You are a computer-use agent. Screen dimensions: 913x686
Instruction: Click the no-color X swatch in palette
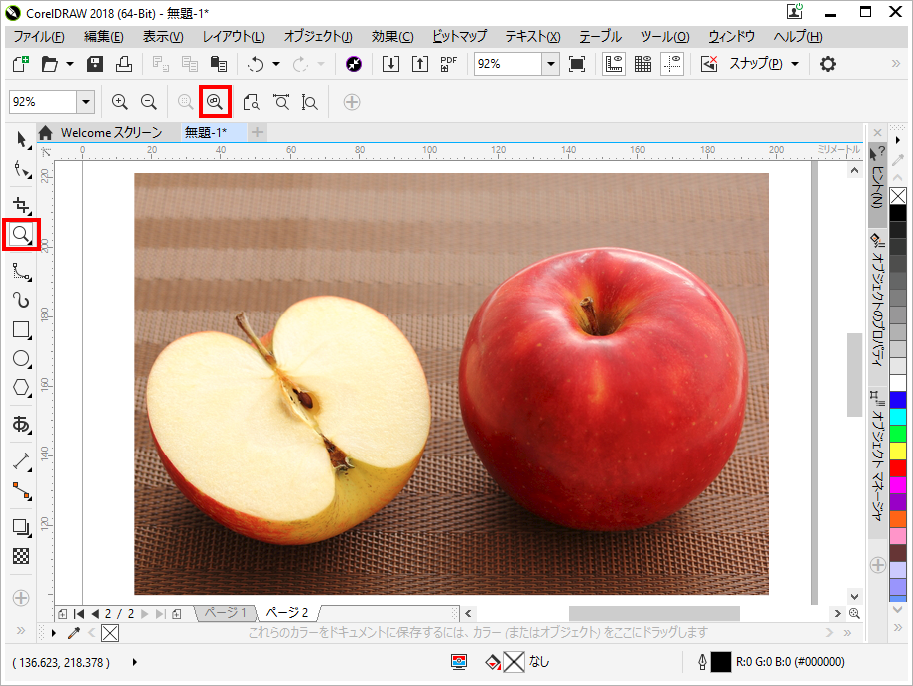pyautogui.click(x=898, y=196)
